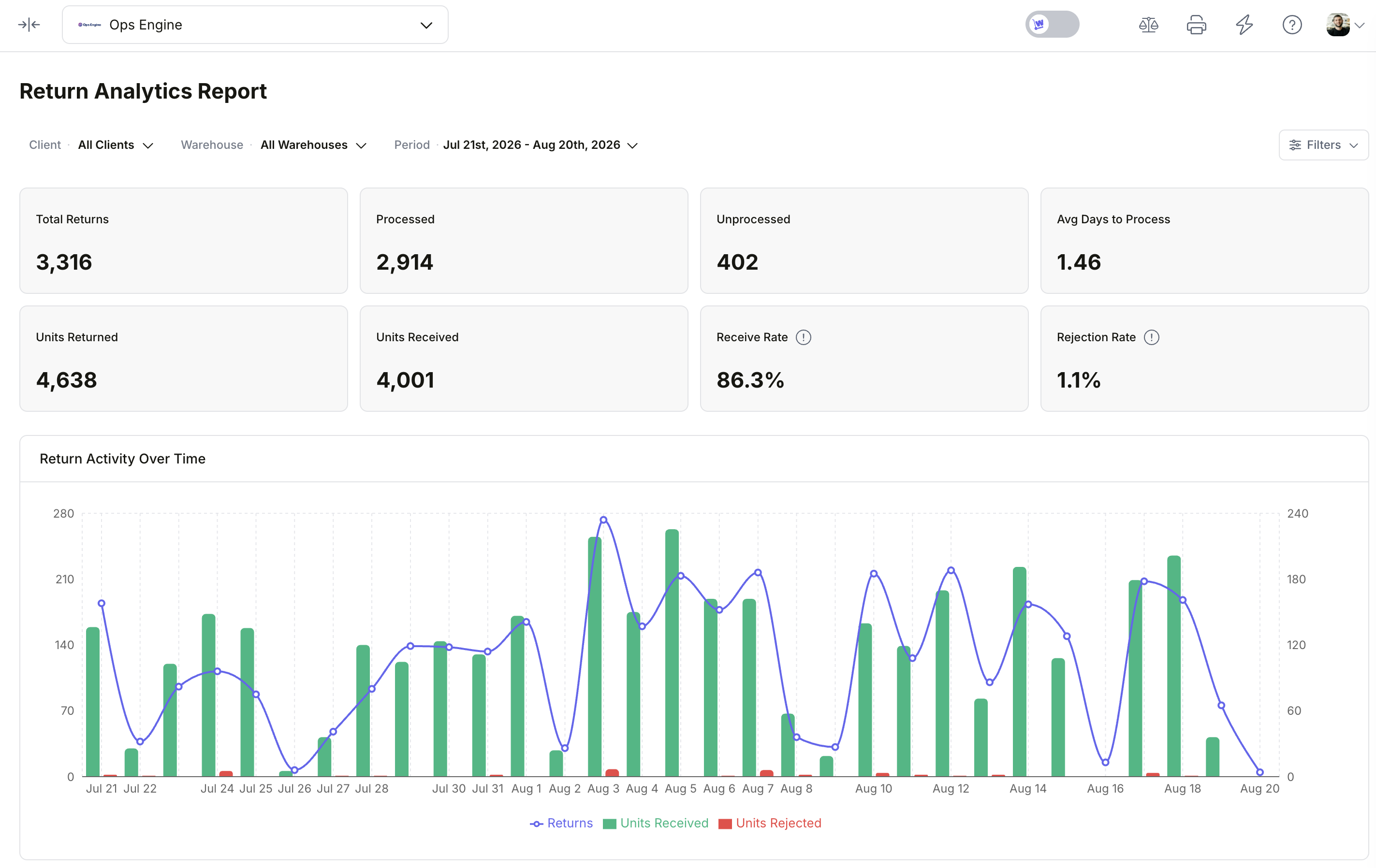Toggle the switch in the top bar
The width and height of the screenshot is (1376, 868).
[x=1052, y=25]
